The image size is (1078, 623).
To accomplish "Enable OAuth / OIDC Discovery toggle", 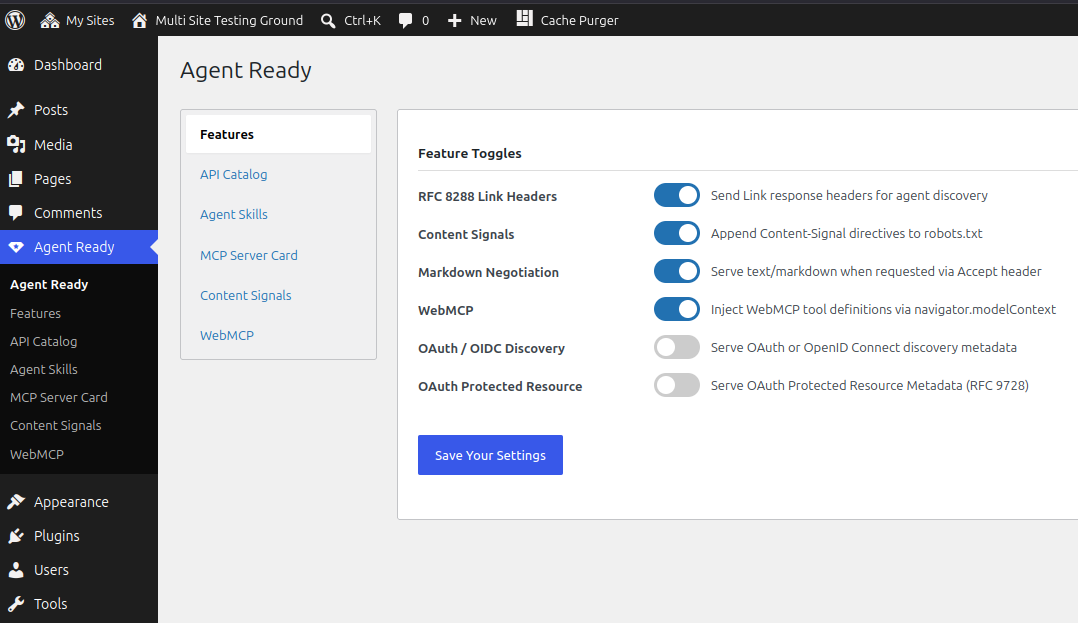I will click(676, 347).
